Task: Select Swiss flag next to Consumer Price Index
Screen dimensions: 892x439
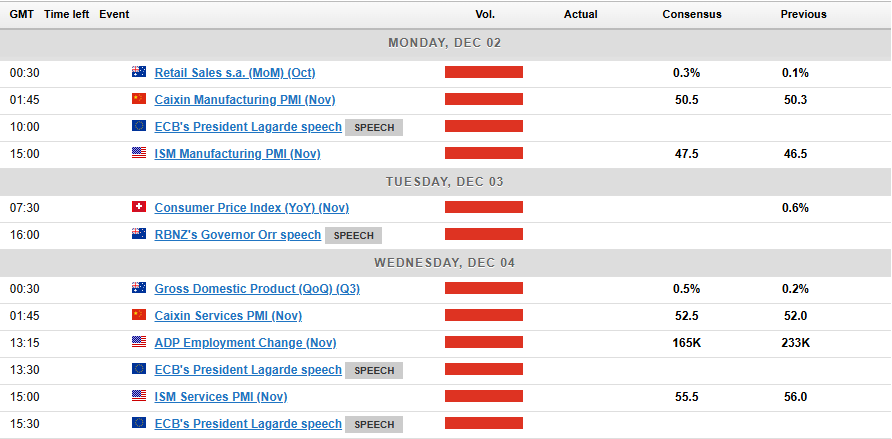Action: pos(138,208)
